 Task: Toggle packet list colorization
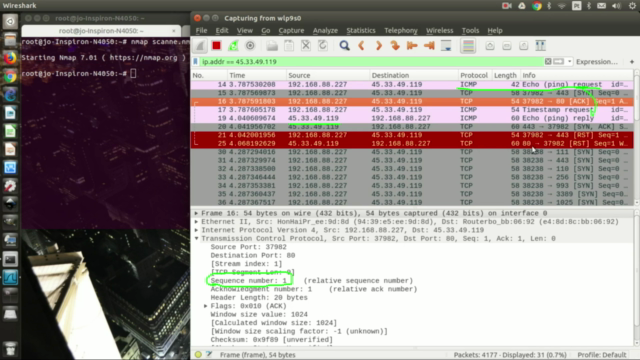[468, 46]
